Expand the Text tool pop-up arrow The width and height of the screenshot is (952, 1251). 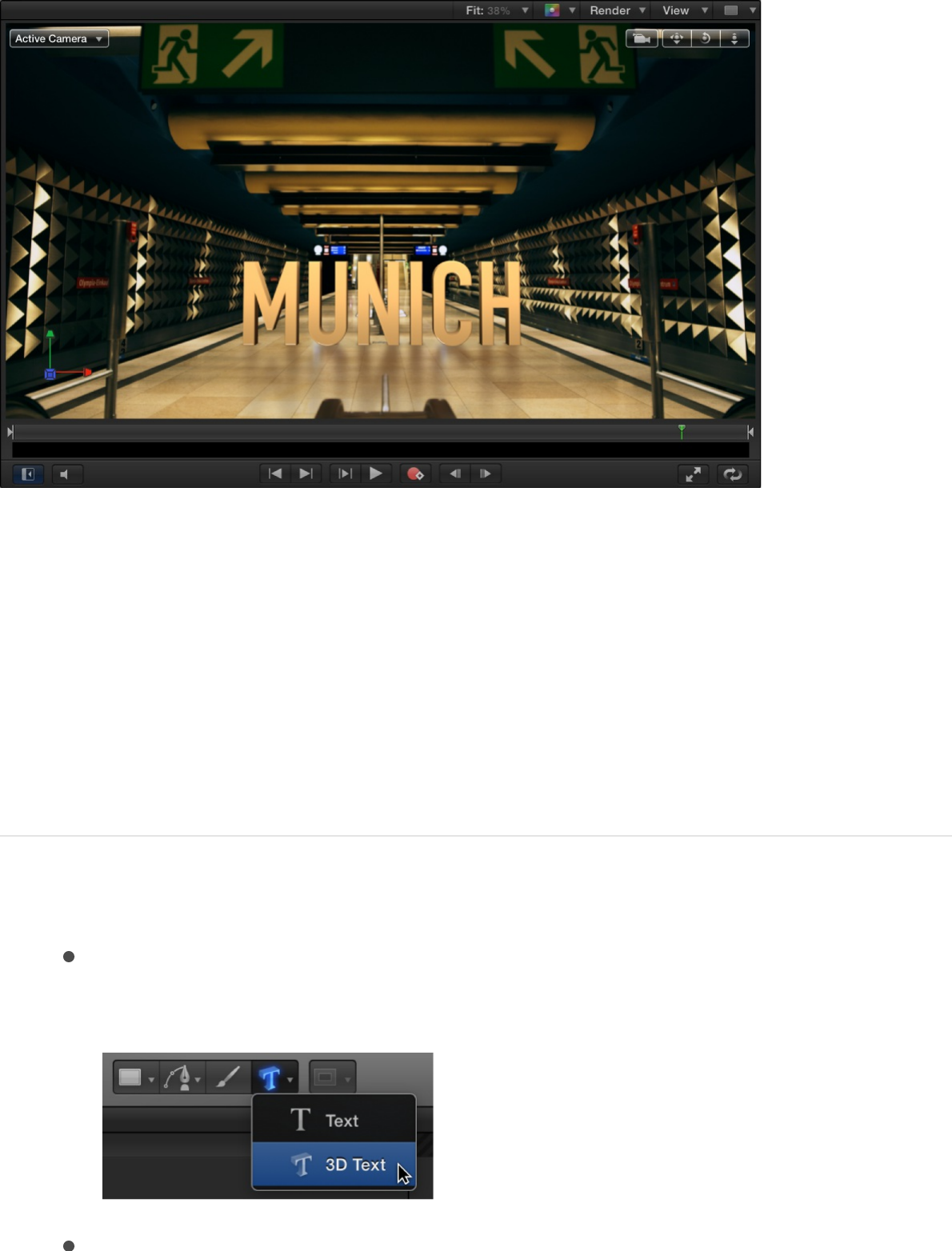pos(290,1080)
